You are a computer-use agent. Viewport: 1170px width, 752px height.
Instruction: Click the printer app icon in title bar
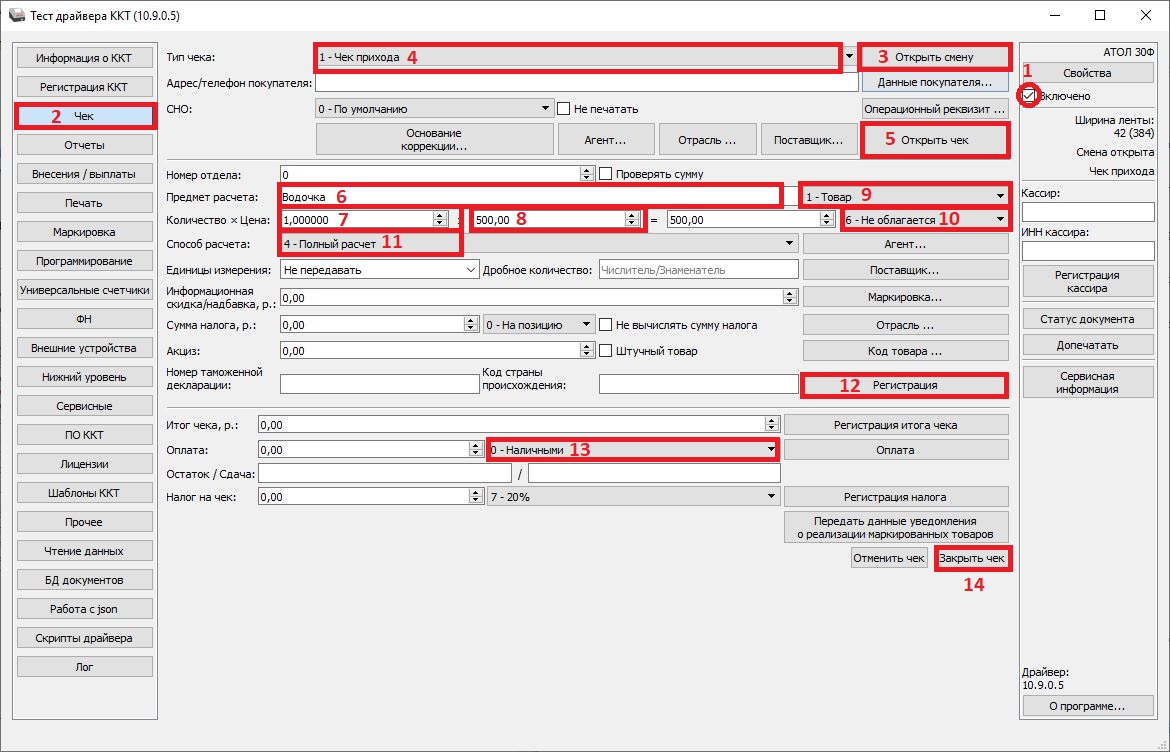click(13, 16)
